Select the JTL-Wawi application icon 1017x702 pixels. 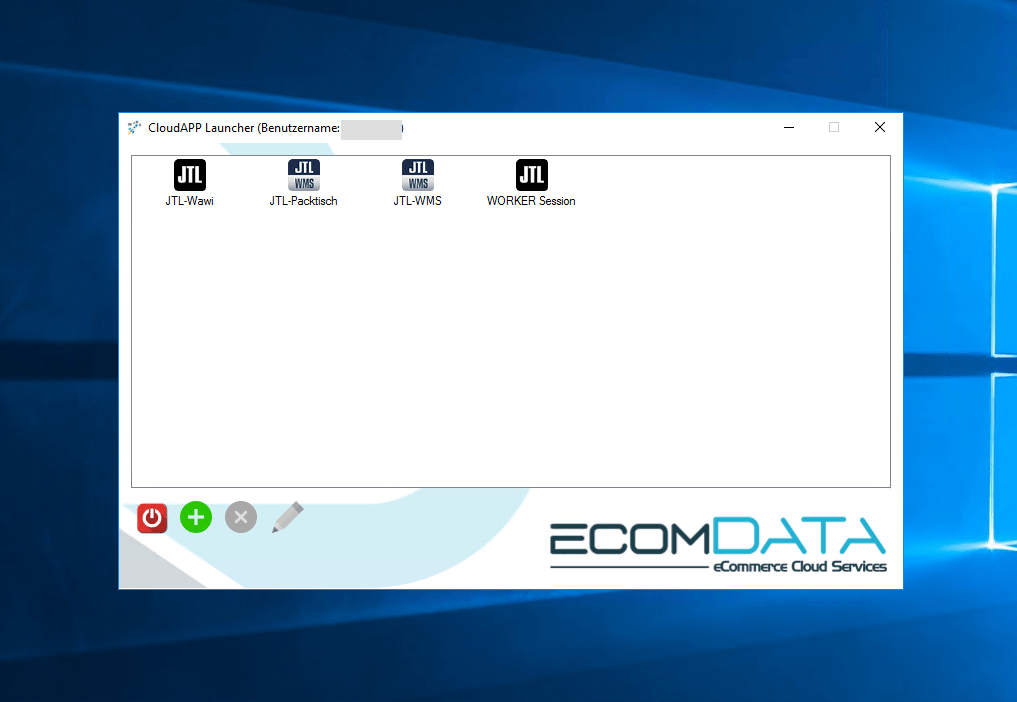coord(189,175)
